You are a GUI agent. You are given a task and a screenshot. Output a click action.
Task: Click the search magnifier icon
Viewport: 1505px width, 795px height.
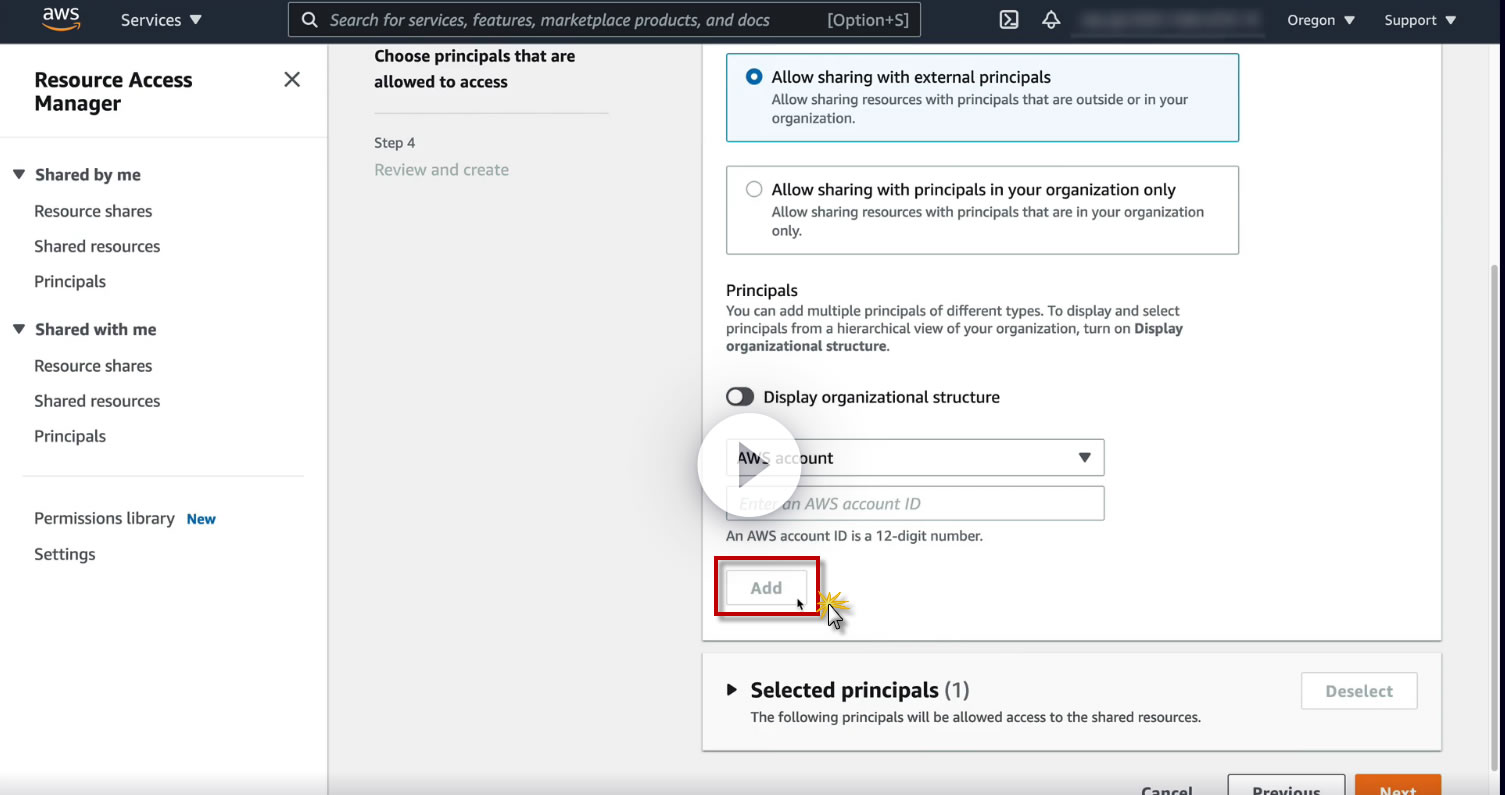coord(310,20)
